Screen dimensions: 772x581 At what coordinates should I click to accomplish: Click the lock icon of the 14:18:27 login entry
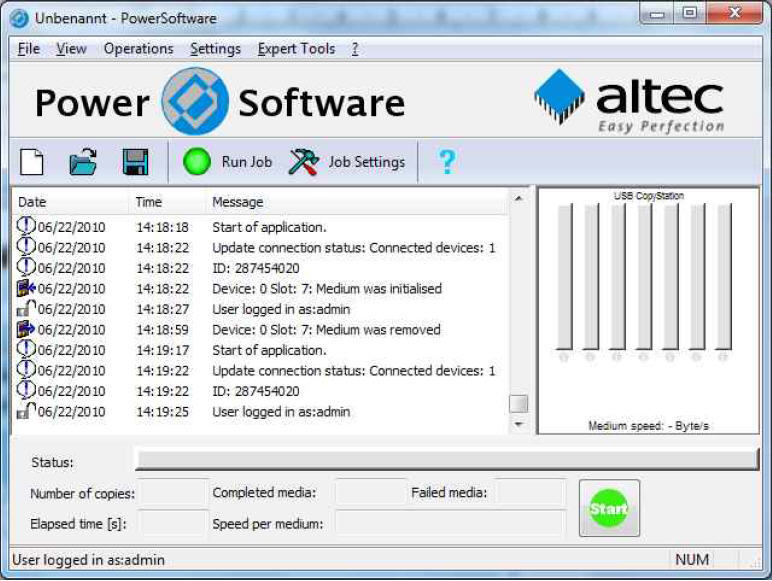point(26,309)
